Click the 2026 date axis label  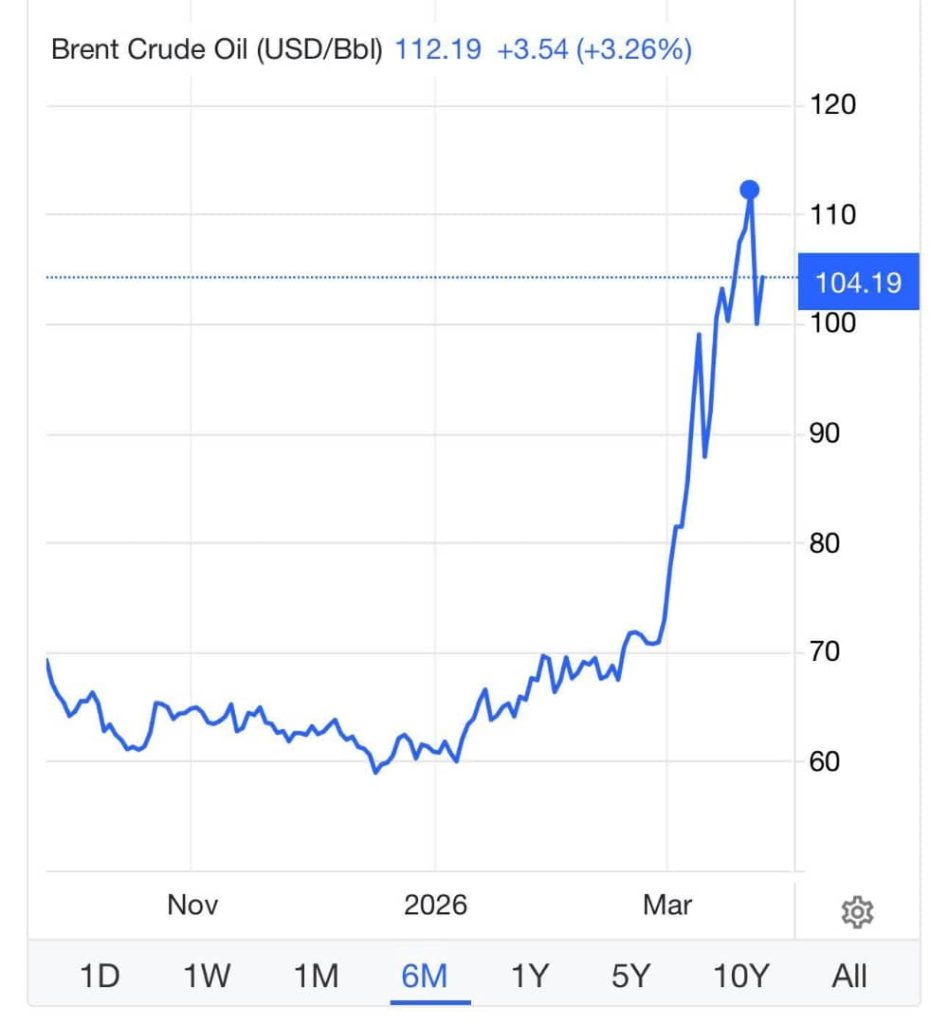pos(435,906)
